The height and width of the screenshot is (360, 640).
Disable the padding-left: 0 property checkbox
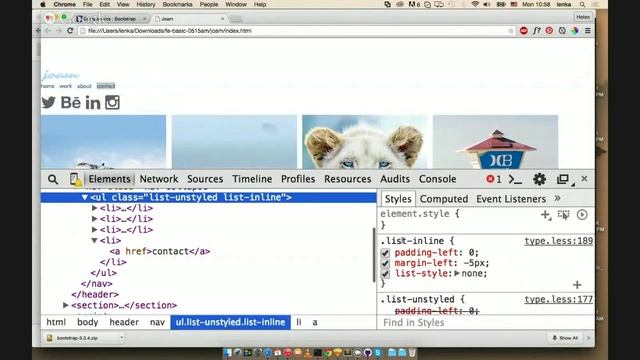[385, 253]
